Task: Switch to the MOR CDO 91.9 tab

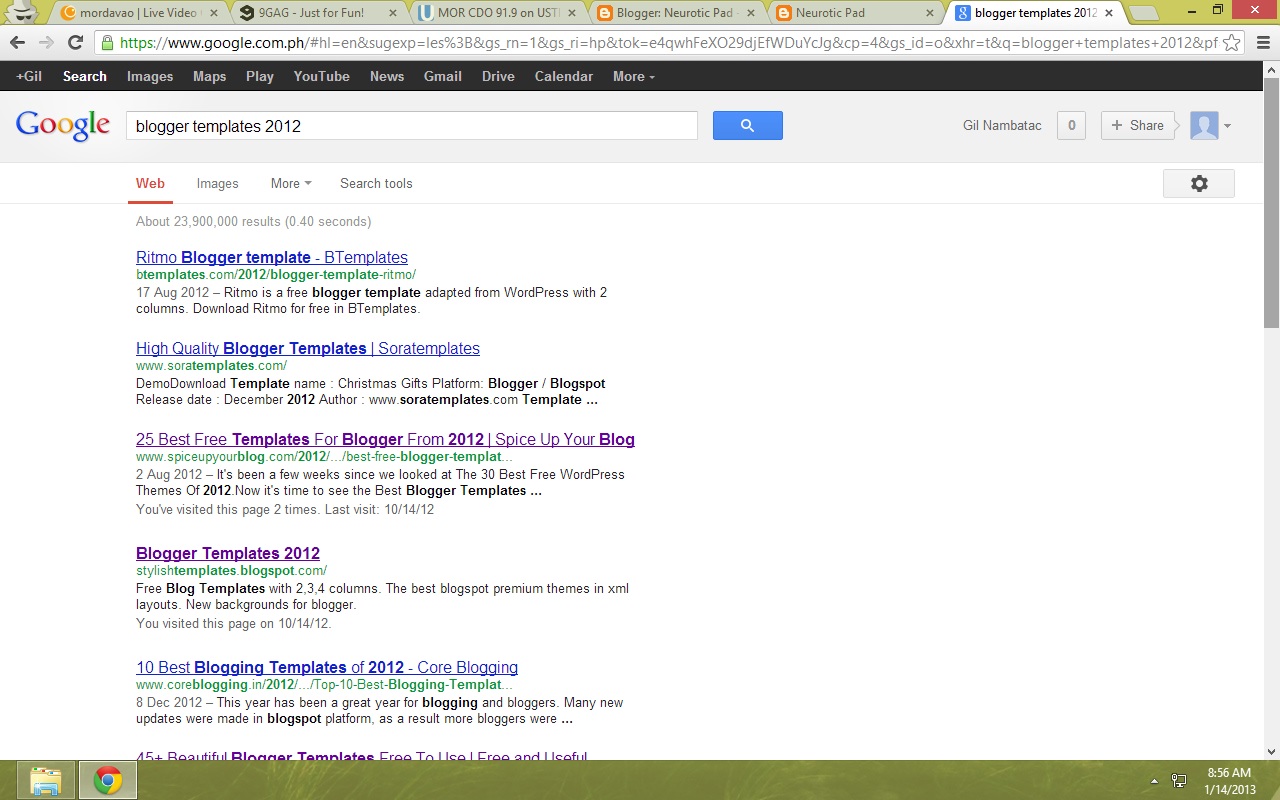Action: pyautogui.click(x=493, y=13)
